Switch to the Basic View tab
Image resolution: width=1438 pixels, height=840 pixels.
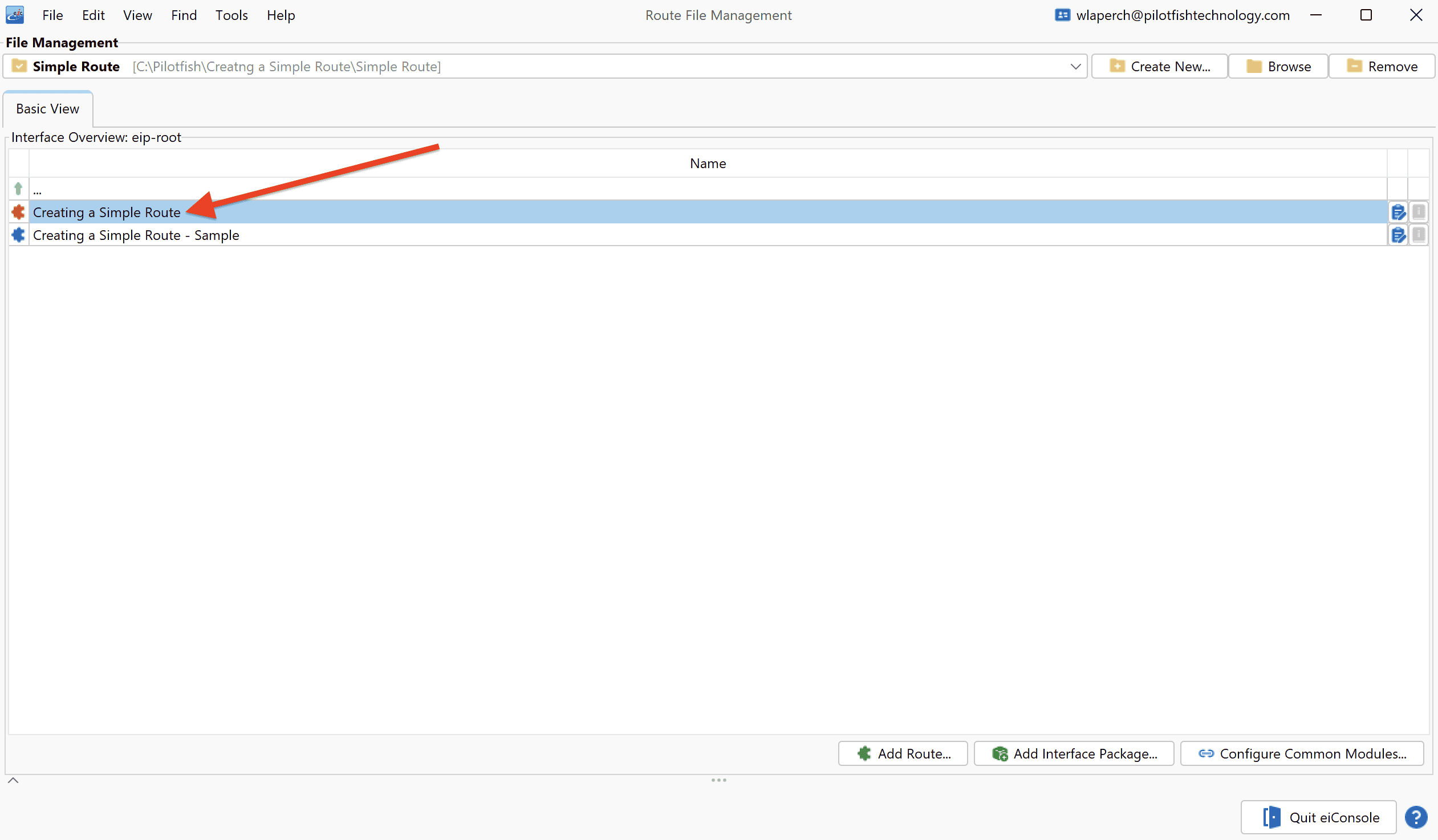coord(48,109)
